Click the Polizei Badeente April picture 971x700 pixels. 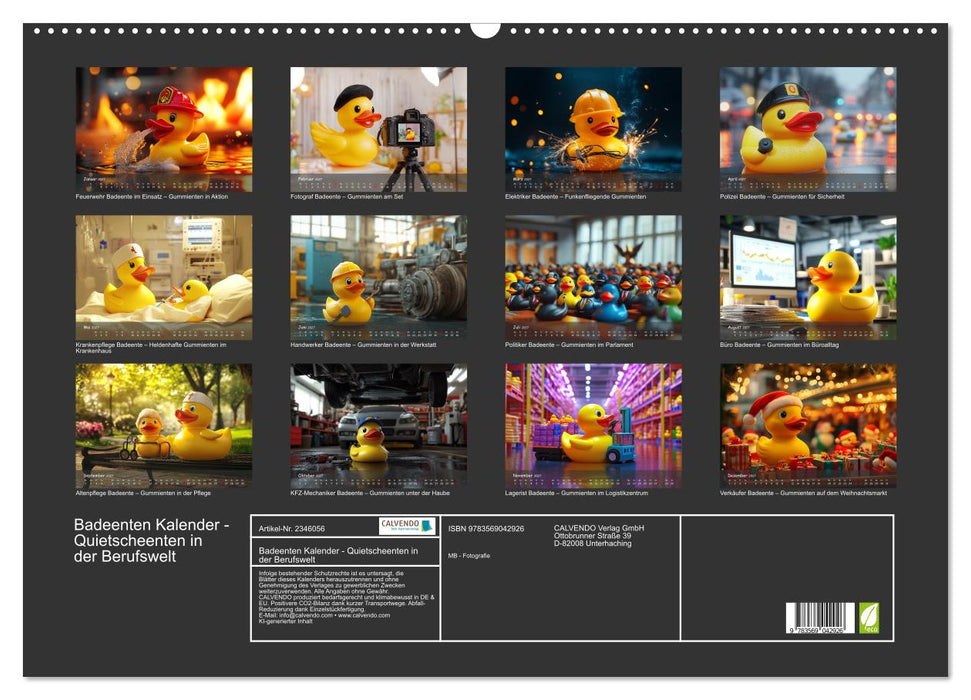tap(808, 129)
